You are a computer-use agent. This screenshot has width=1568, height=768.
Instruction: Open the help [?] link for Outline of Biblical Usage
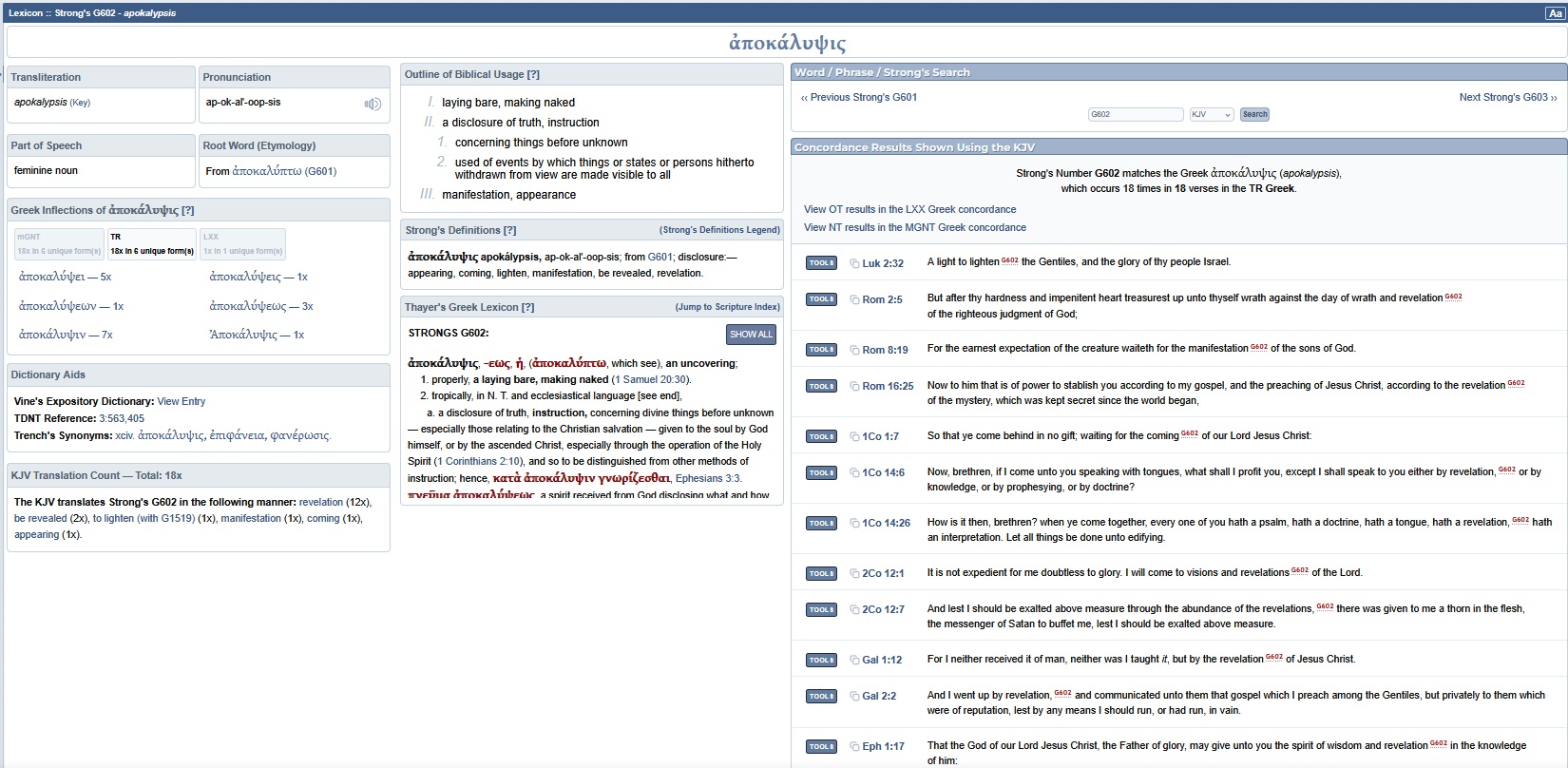pyautogui.click(x=533, y=74)
